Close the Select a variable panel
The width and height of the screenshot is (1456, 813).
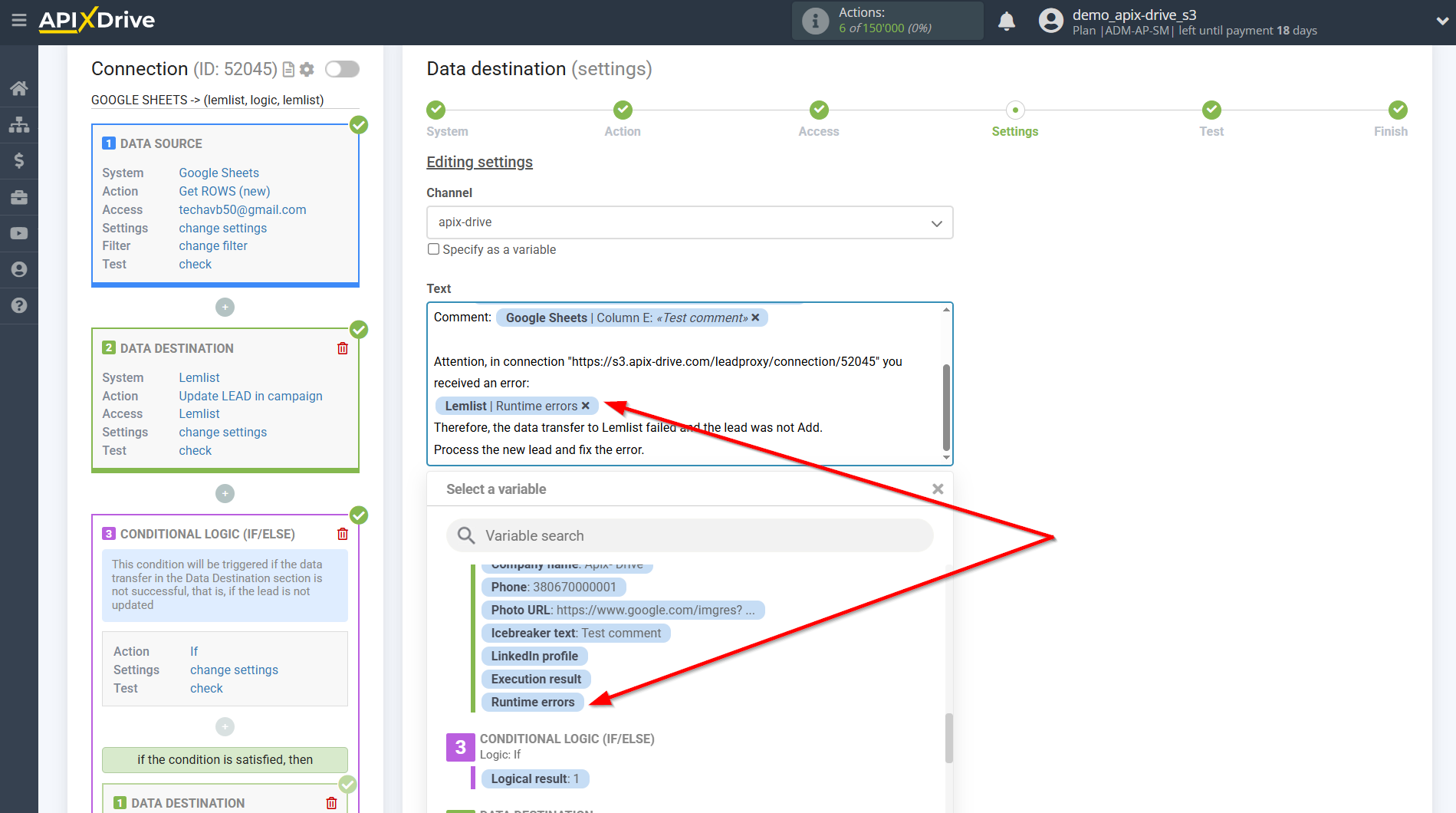click(938, 489)
